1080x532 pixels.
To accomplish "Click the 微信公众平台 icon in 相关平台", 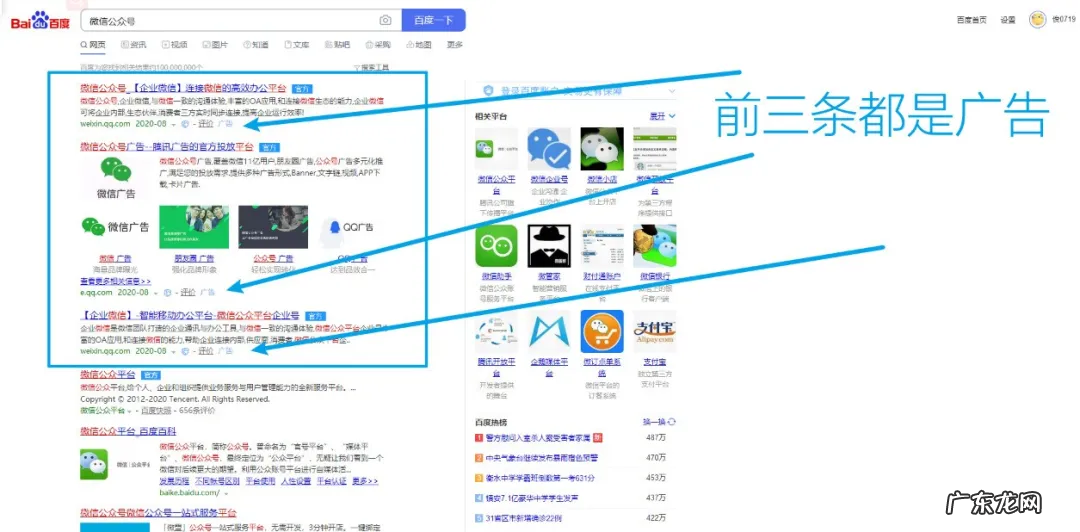I will pyautogui.click(x=497, y=149).
